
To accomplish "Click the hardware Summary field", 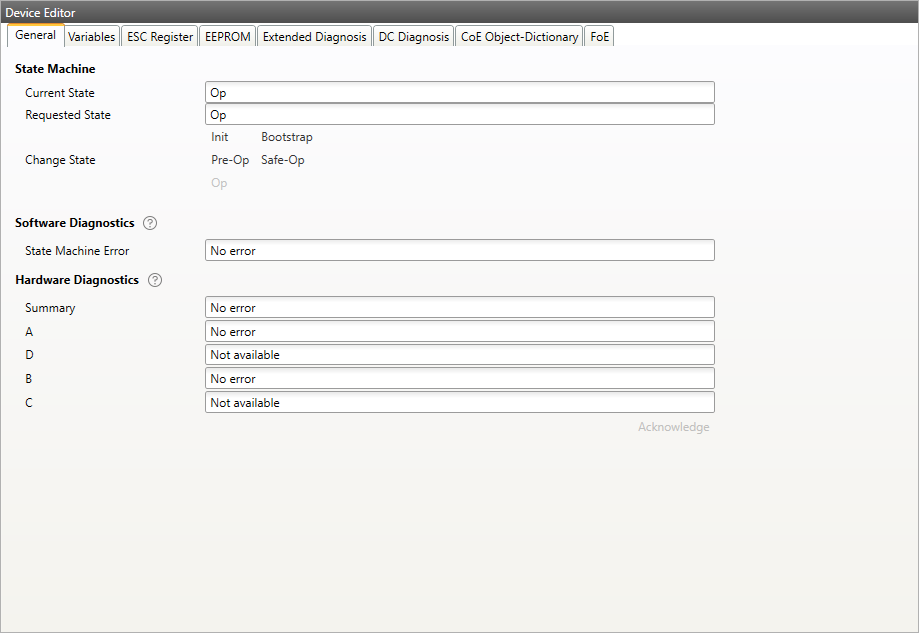I will click(459, 308).
